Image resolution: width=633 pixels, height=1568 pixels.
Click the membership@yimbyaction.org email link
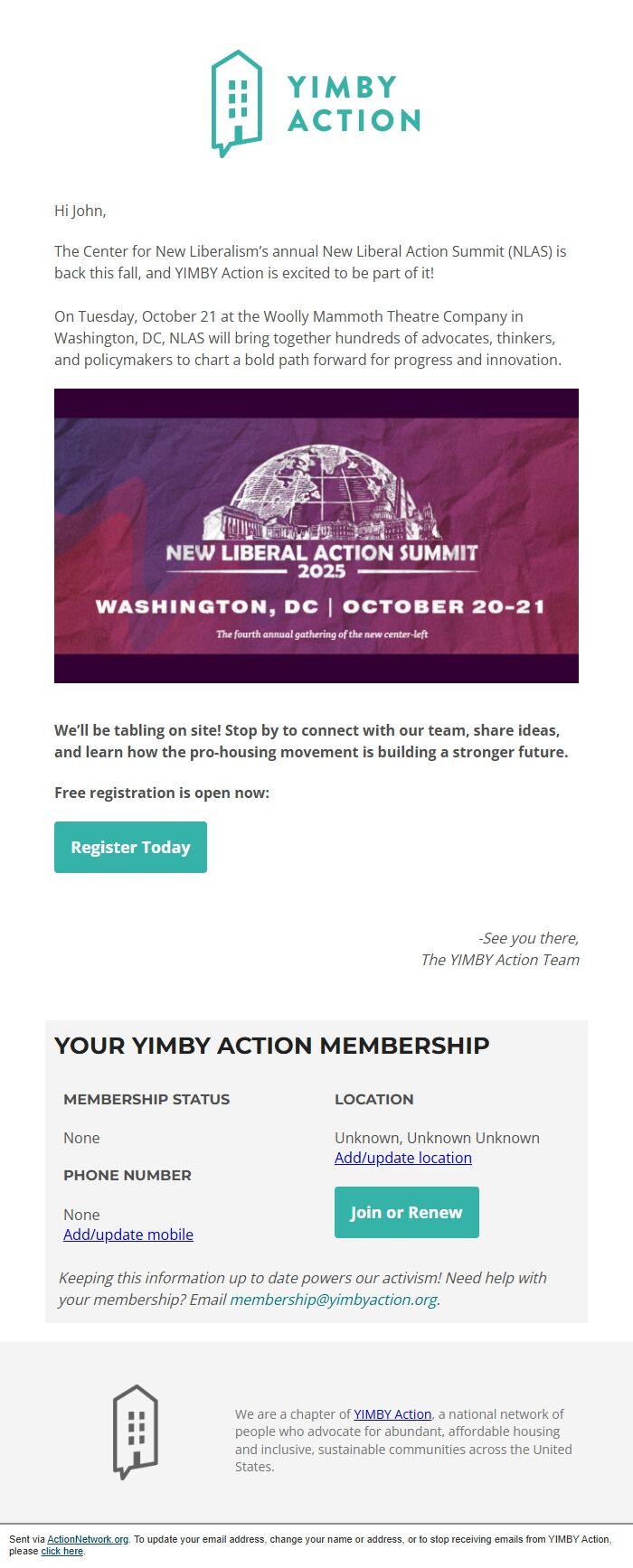pyautogui.click(x=334, y=1300)
